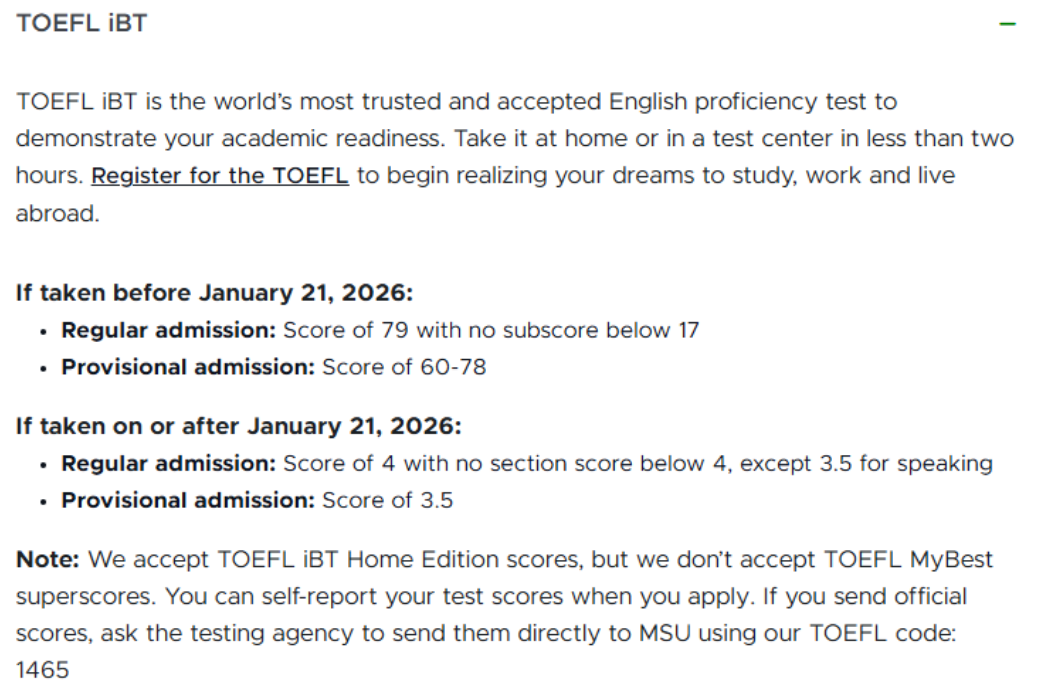1040x683 pixels.
Task: Click the first bold 'Provisional admission:' label
Action: 189,367
